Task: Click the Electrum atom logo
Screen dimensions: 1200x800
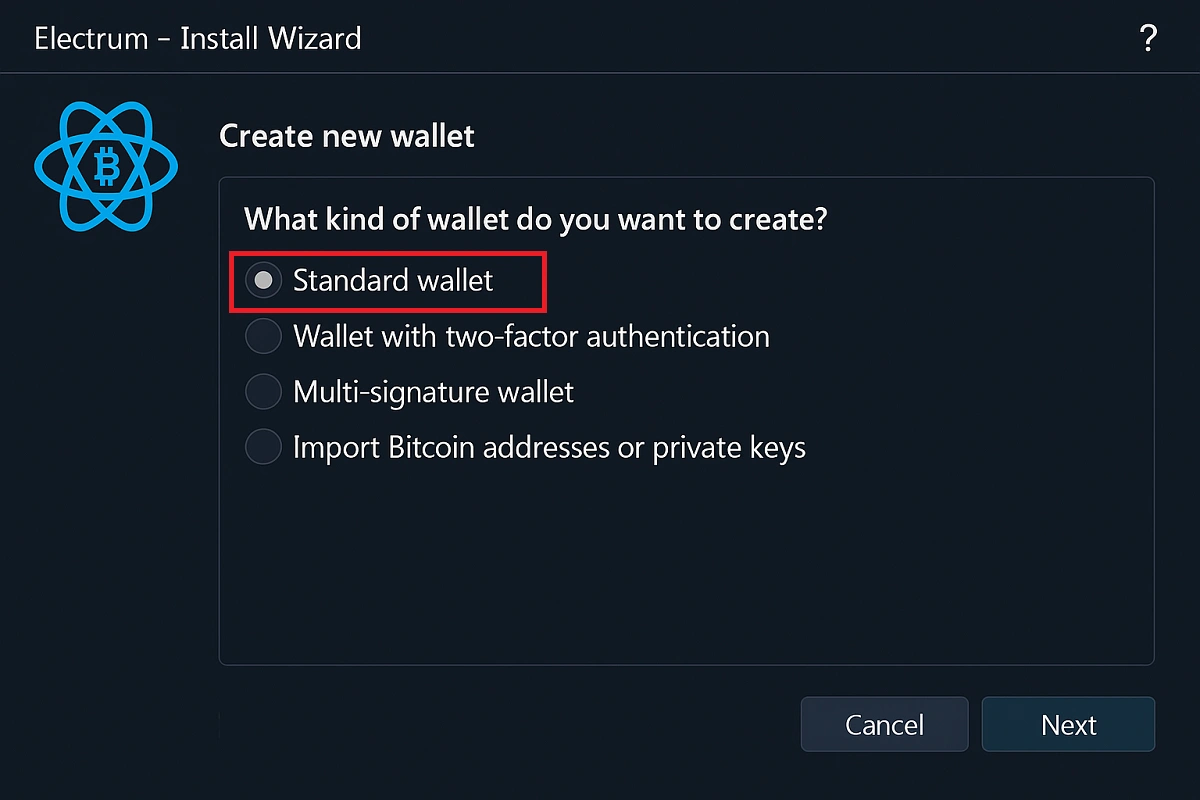Action: pyautogui.click(x=105, y=166)
